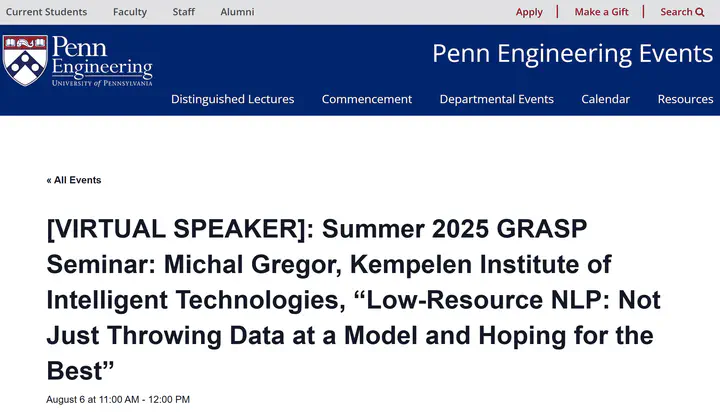Open the Staff link in top bar

pyautogui.click(x=184, y=12)
